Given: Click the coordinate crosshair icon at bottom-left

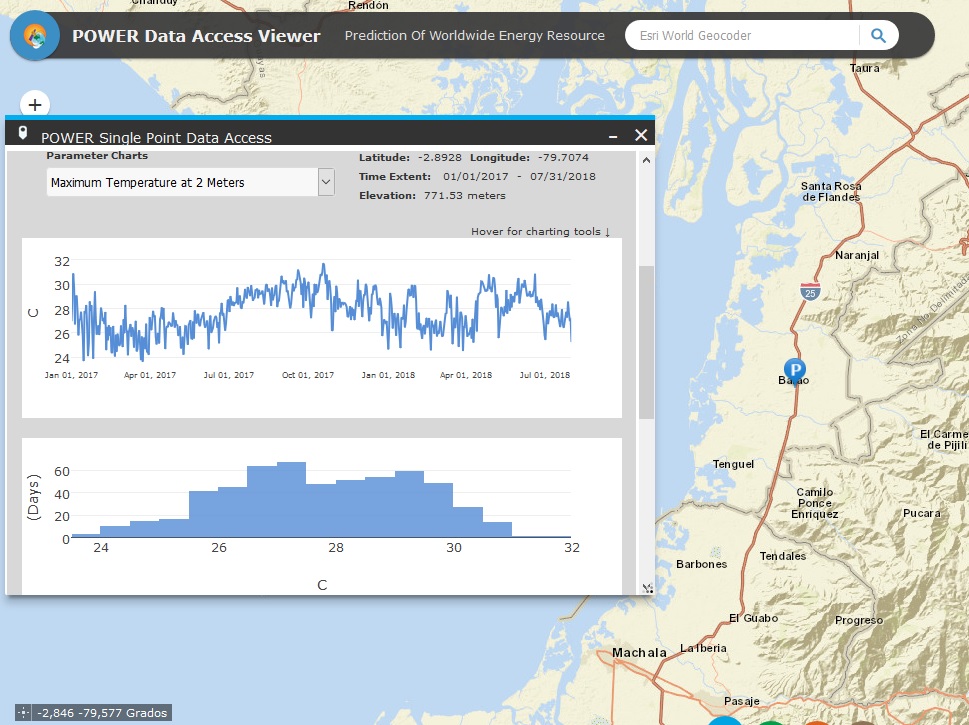Looking at the screenshot, I should [x=23, y=713].
